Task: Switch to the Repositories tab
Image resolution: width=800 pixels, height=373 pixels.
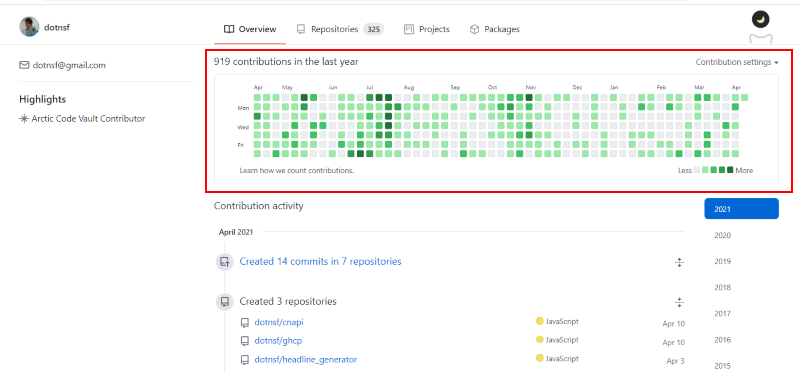Action: pyautogui.click(x=340, y=29)
